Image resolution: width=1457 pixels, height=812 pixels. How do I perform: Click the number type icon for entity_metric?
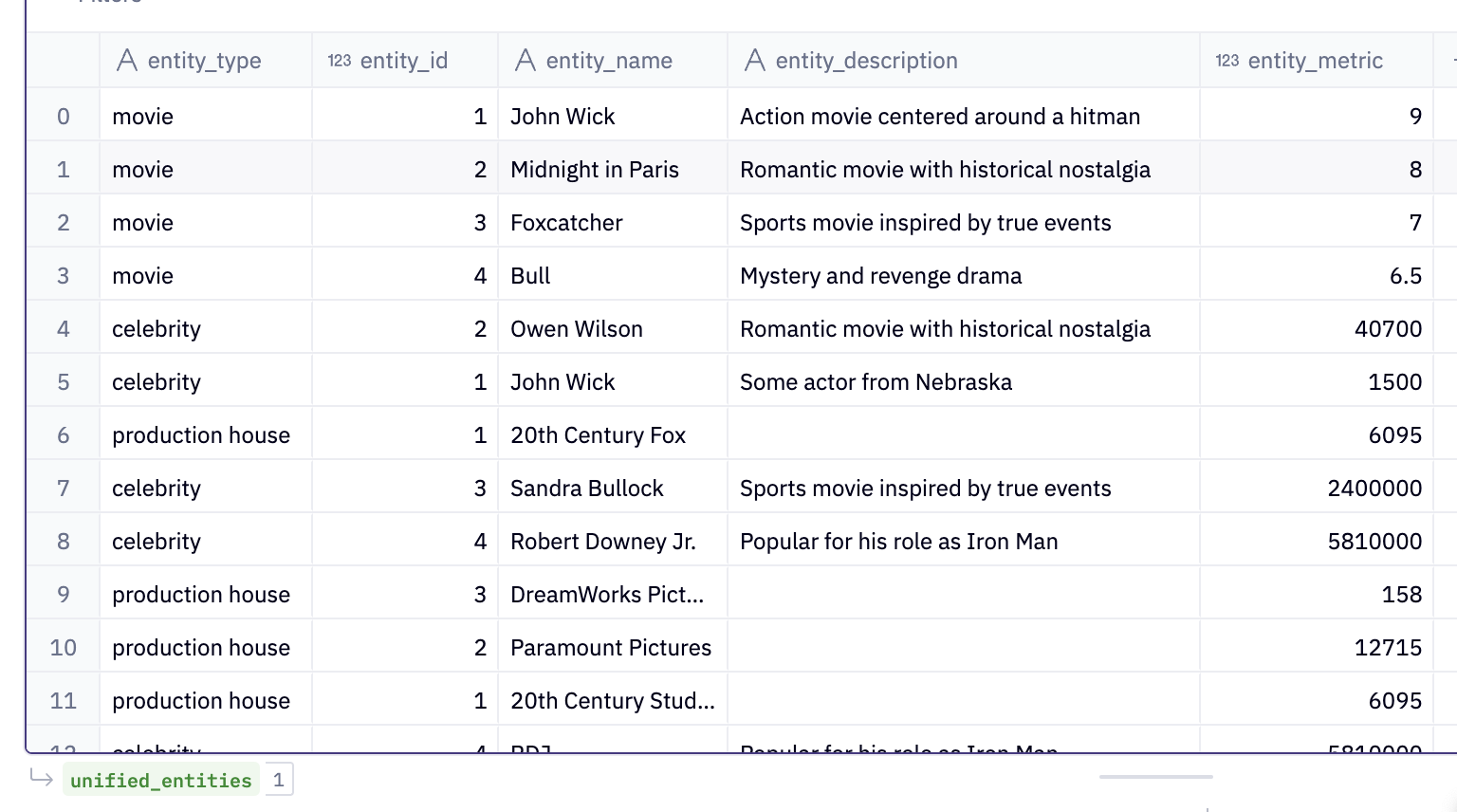[1227, 61]
